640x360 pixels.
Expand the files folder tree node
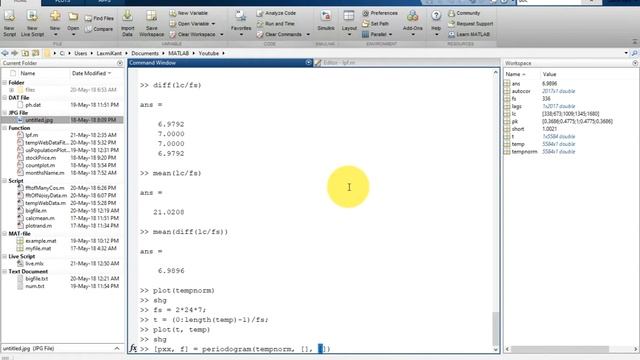point(11,90)
